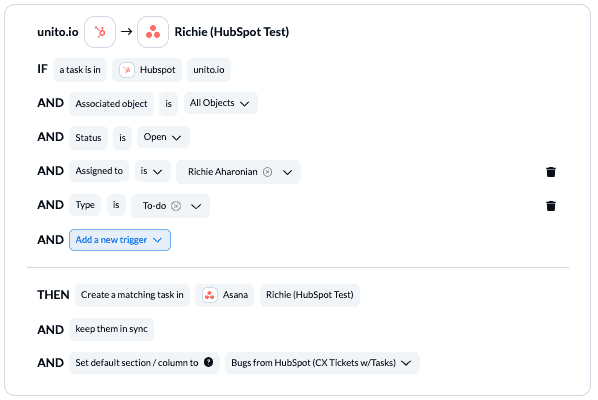
Task: Click the Associated object field chip
Action: coord(111,104)
